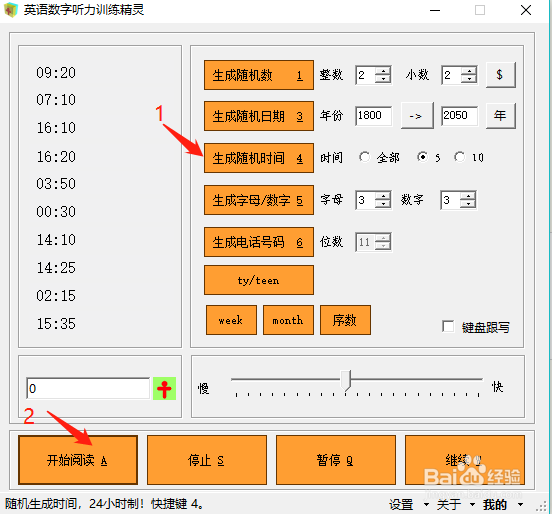Minimize the 英语数字听力训练精灵 window
The height and width of the screenshot is (514, 552).
[435, 10]
